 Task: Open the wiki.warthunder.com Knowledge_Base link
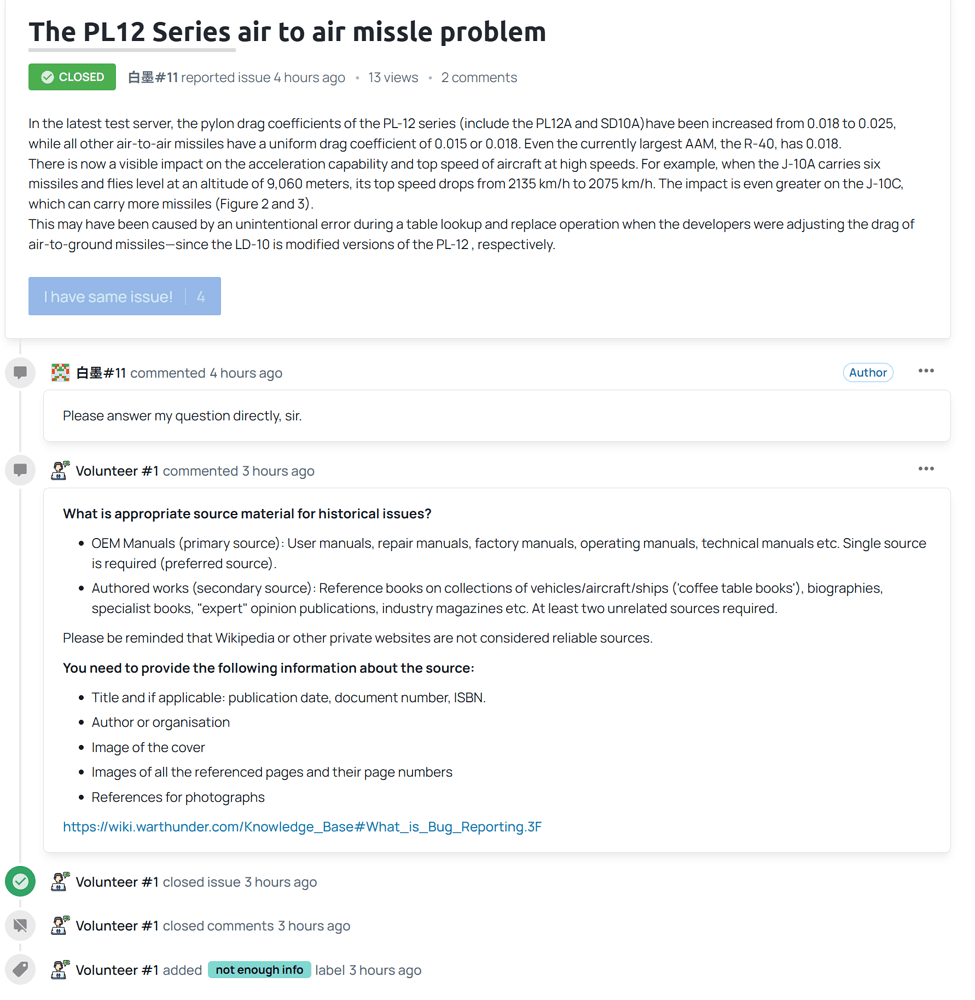[x=302, y=827]
